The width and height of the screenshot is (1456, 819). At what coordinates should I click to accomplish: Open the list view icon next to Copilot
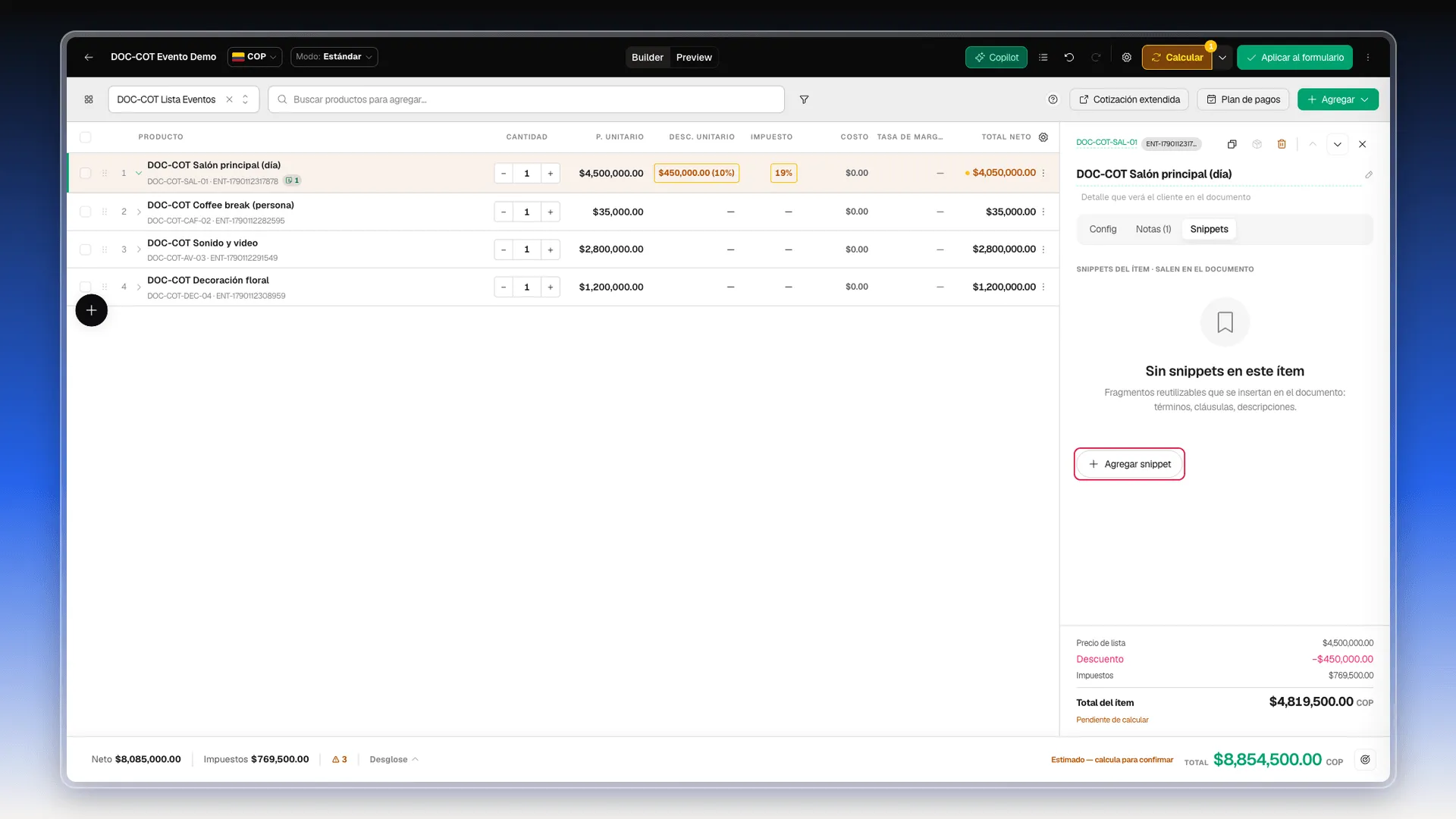pyautogui.click(x=1043, y=58)
